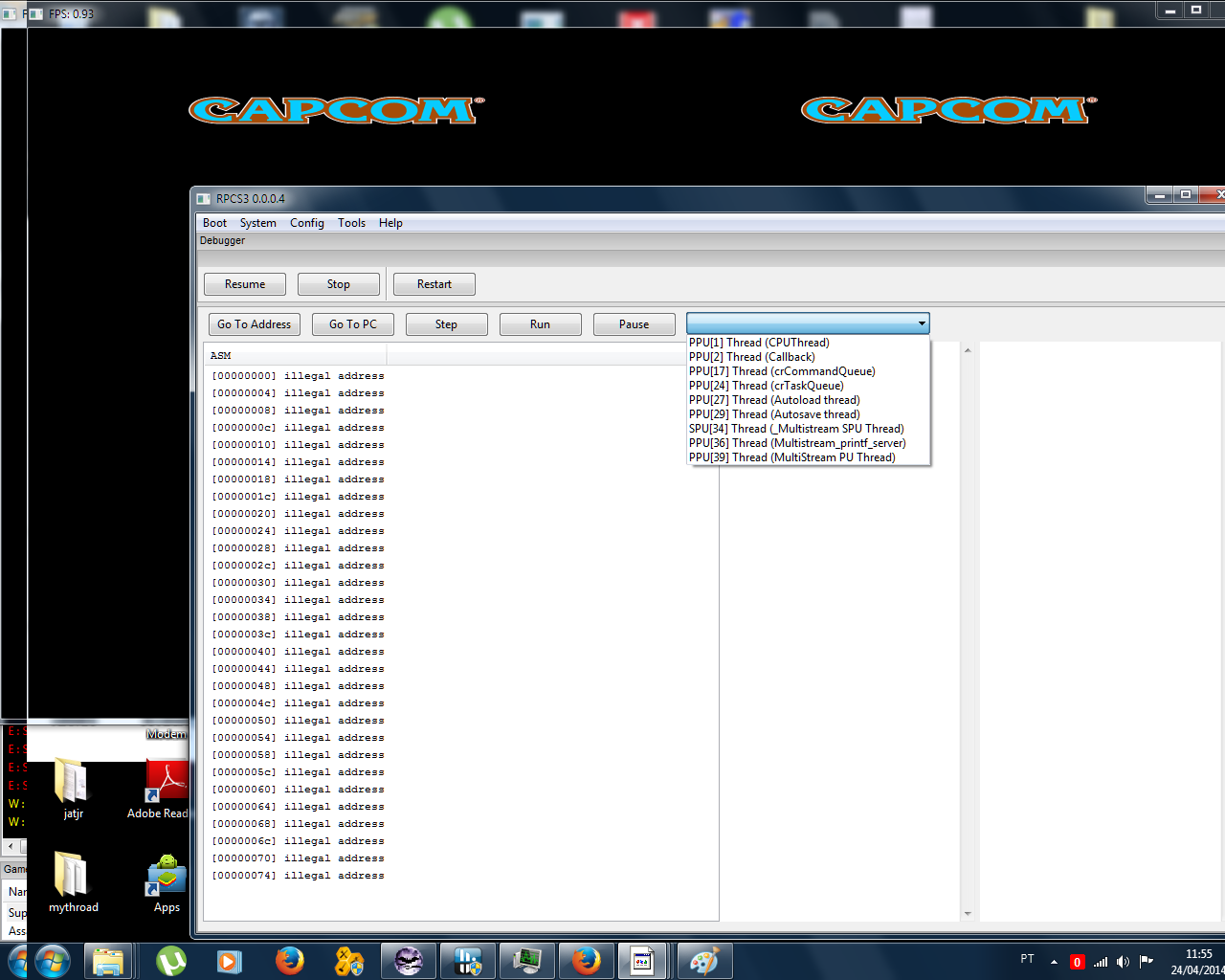Open the mythroad folder on the desktop

(x=73, y=880)
